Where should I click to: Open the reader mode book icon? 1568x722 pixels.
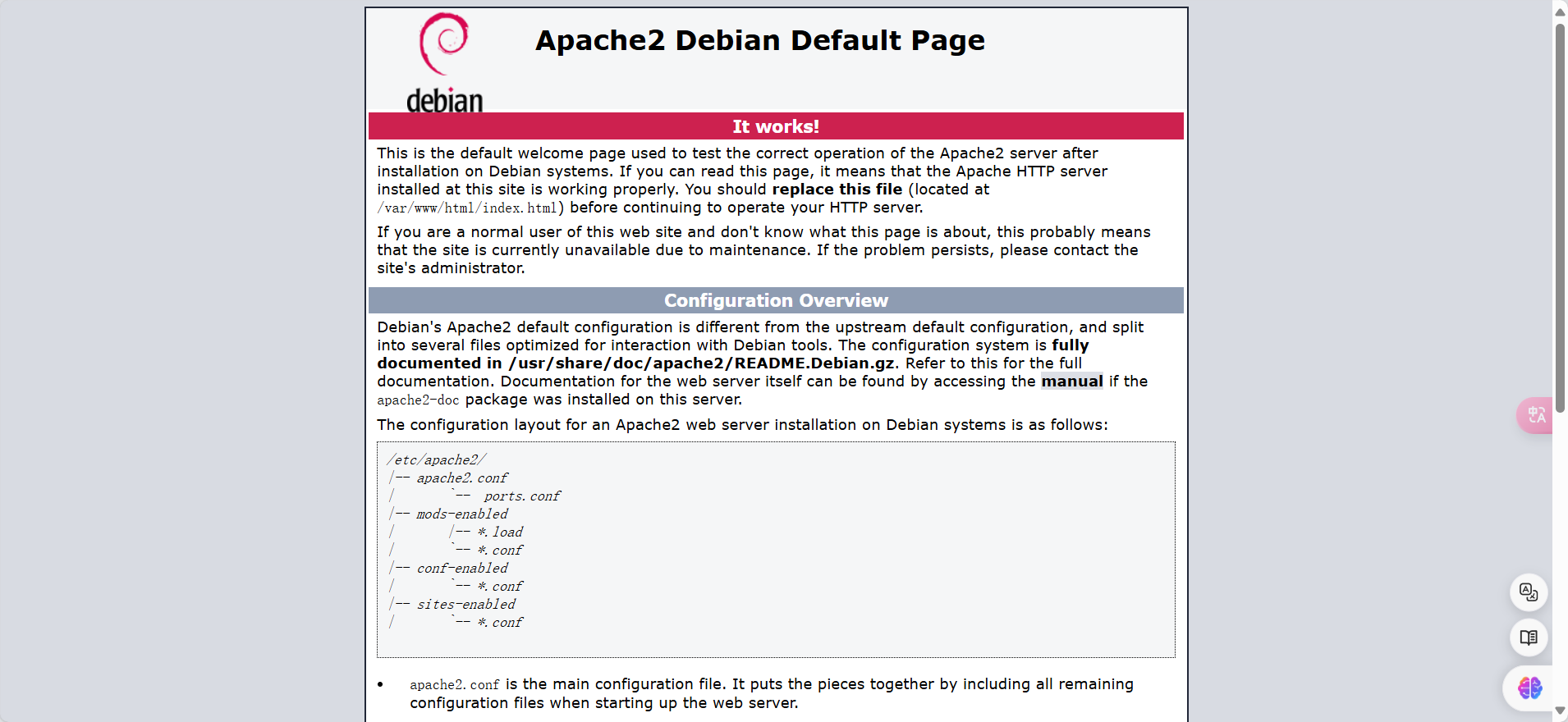coord(1529,637)
